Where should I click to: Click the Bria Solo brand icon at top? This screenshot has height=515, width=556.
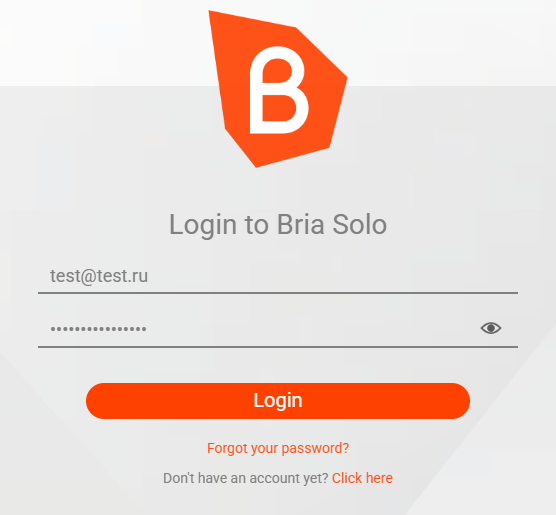pyautogui.click(x=278, y=89)
